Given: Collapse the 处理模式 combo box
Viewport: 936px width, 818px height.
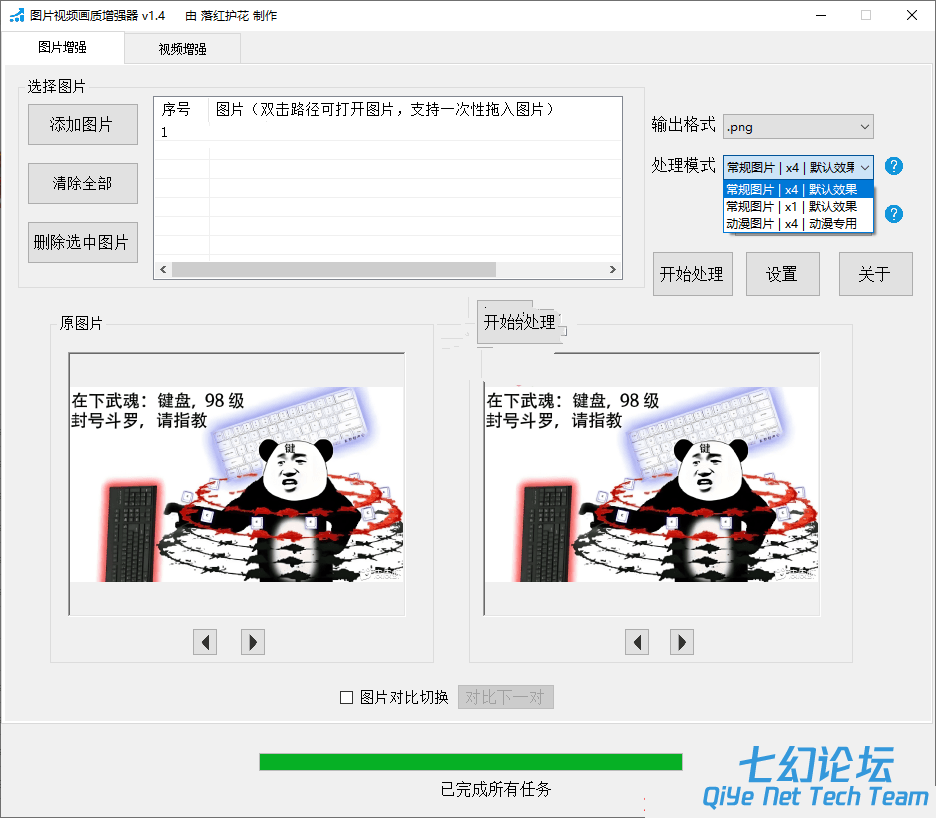Looking at the screenshot, I should tap(798, 167).
